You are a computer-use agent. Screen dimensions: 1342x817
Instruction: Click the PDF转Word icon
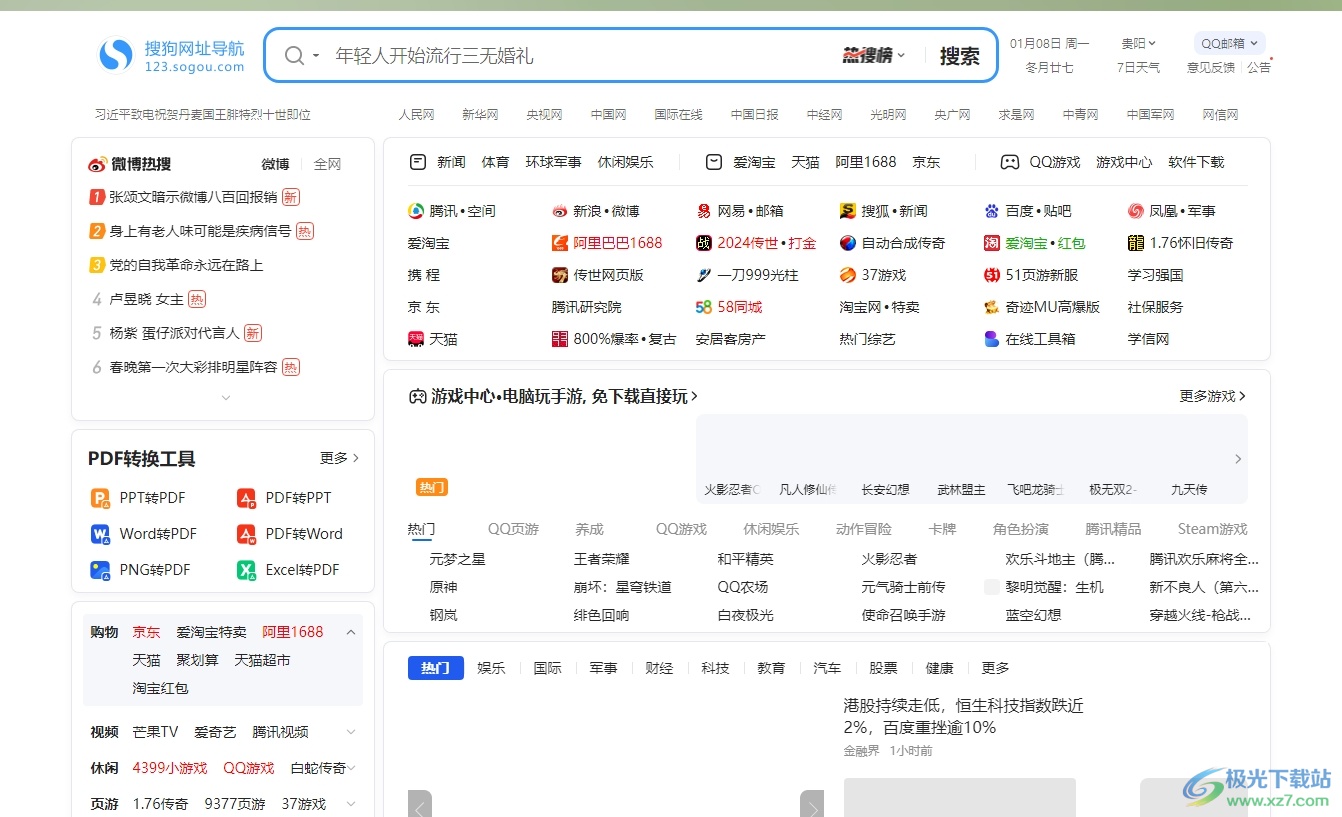point(246,534)
